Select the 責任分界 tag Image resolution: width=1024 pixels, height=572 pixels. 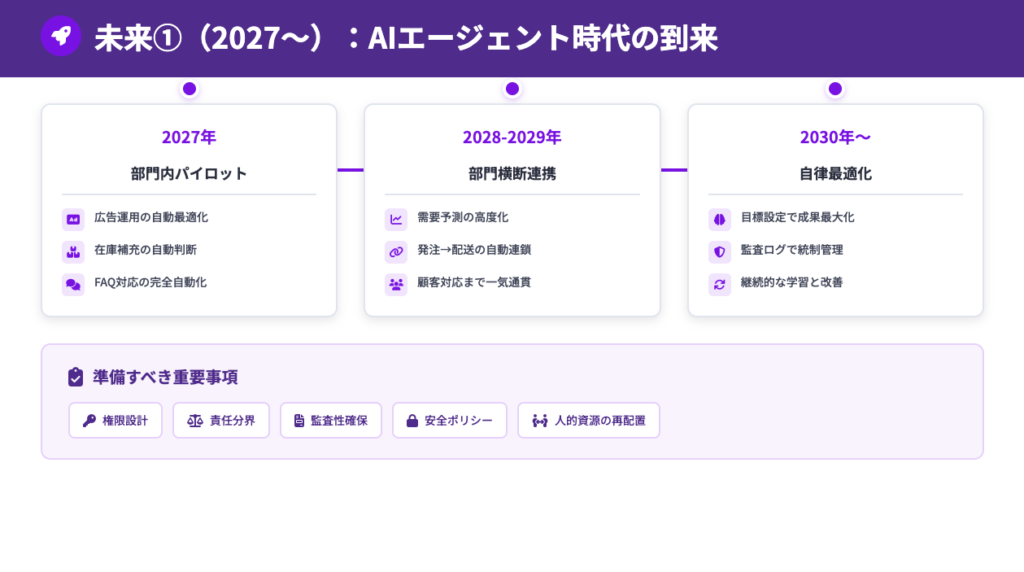(x=221, y=420)
